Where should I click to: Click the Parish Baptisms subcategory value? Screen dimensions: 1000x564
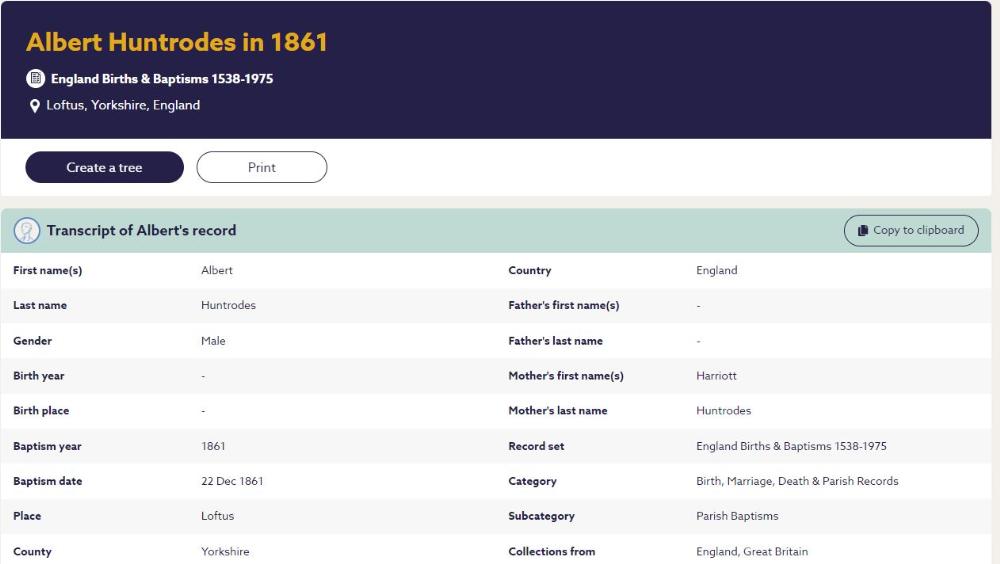[737, 517]
